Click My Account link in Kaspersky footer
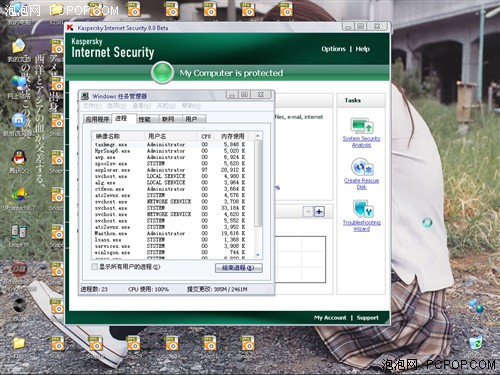This screenshot has width=500, height=375. click(330, 318)
